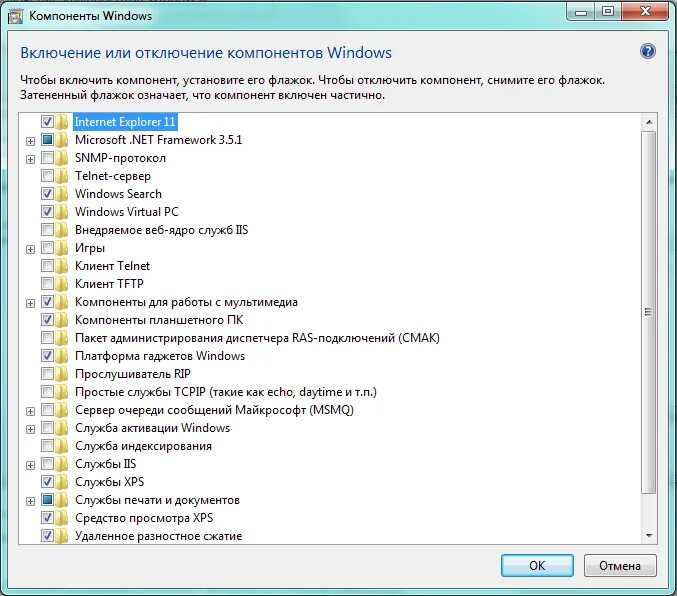Click folder icon beside Клиент Telnet

(x=62, y=266)
